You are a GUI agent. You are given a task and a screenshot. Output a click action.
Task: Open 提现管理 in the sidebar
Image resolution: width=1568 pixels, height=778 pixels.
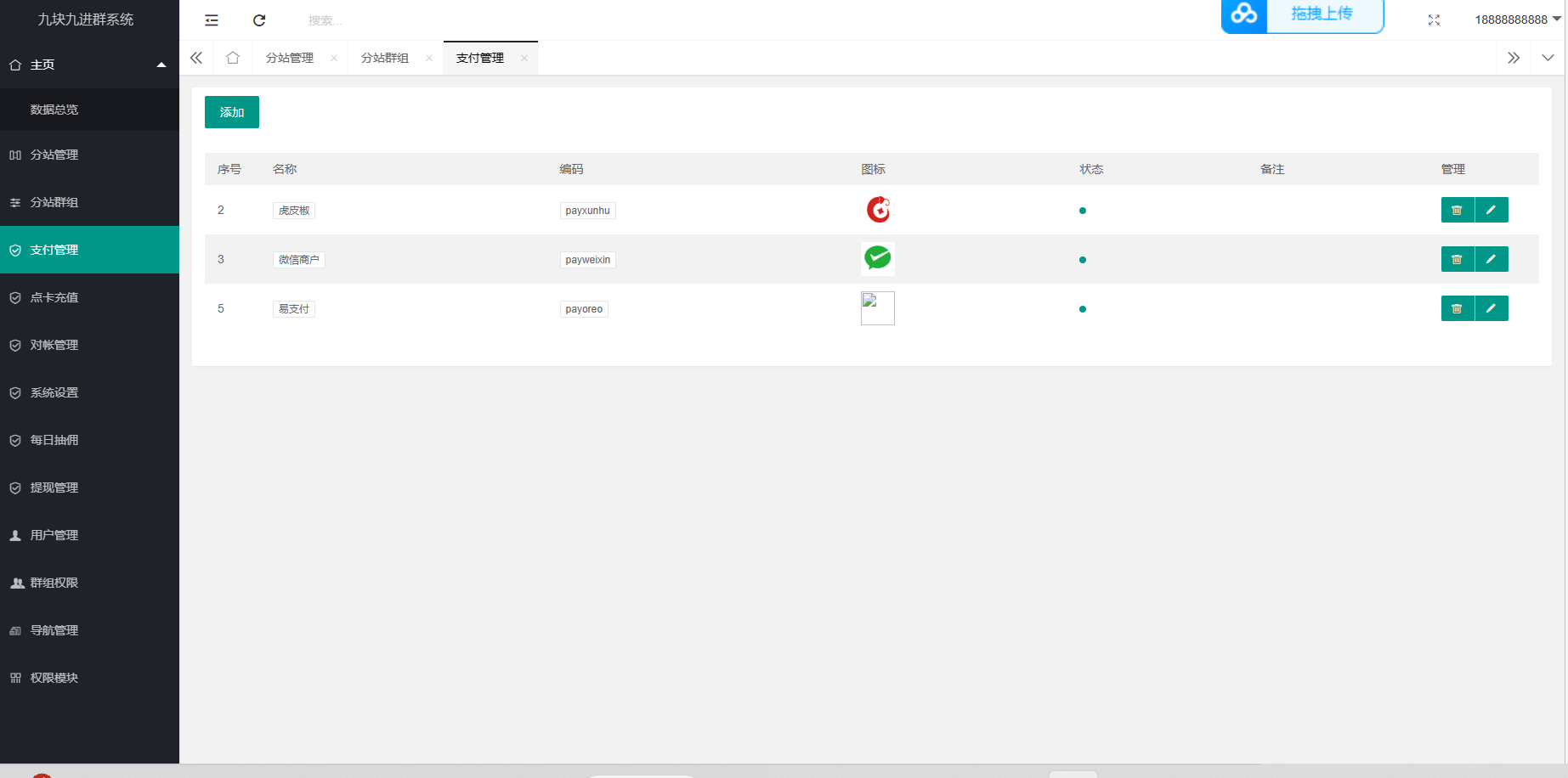coord(54,488)
